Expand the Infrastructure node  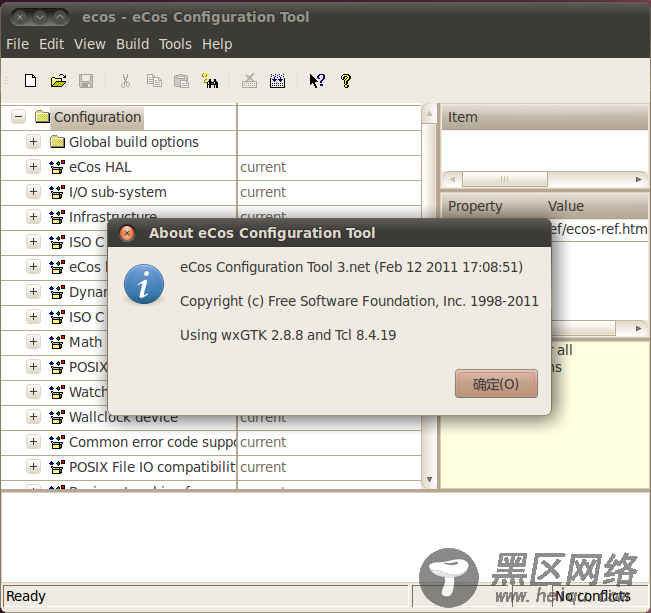[x=33, y=216]
